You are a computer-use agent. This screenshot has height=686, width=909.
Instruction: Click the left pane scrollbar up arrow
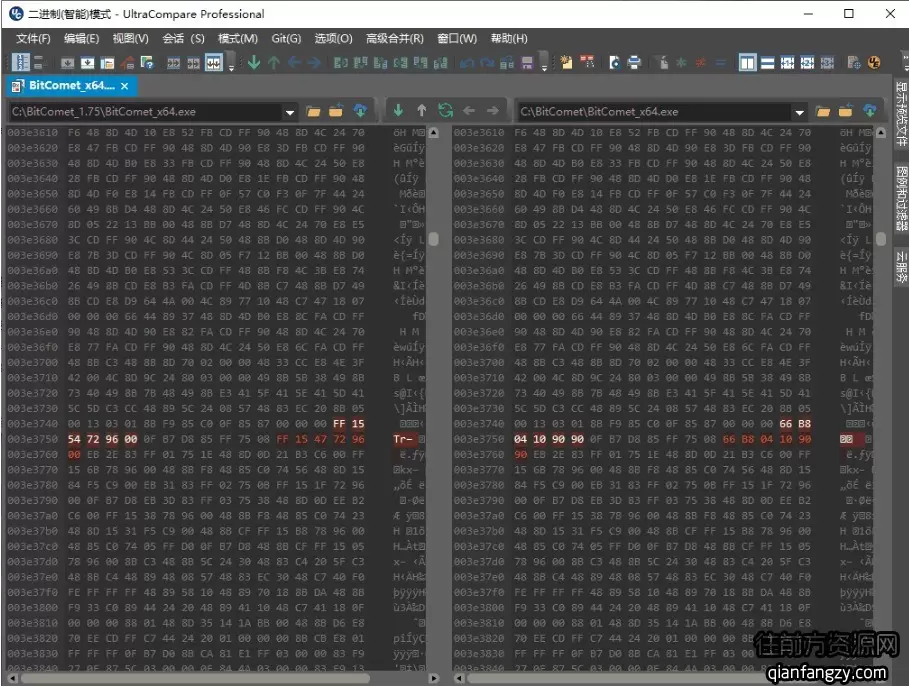pos(433,133)
